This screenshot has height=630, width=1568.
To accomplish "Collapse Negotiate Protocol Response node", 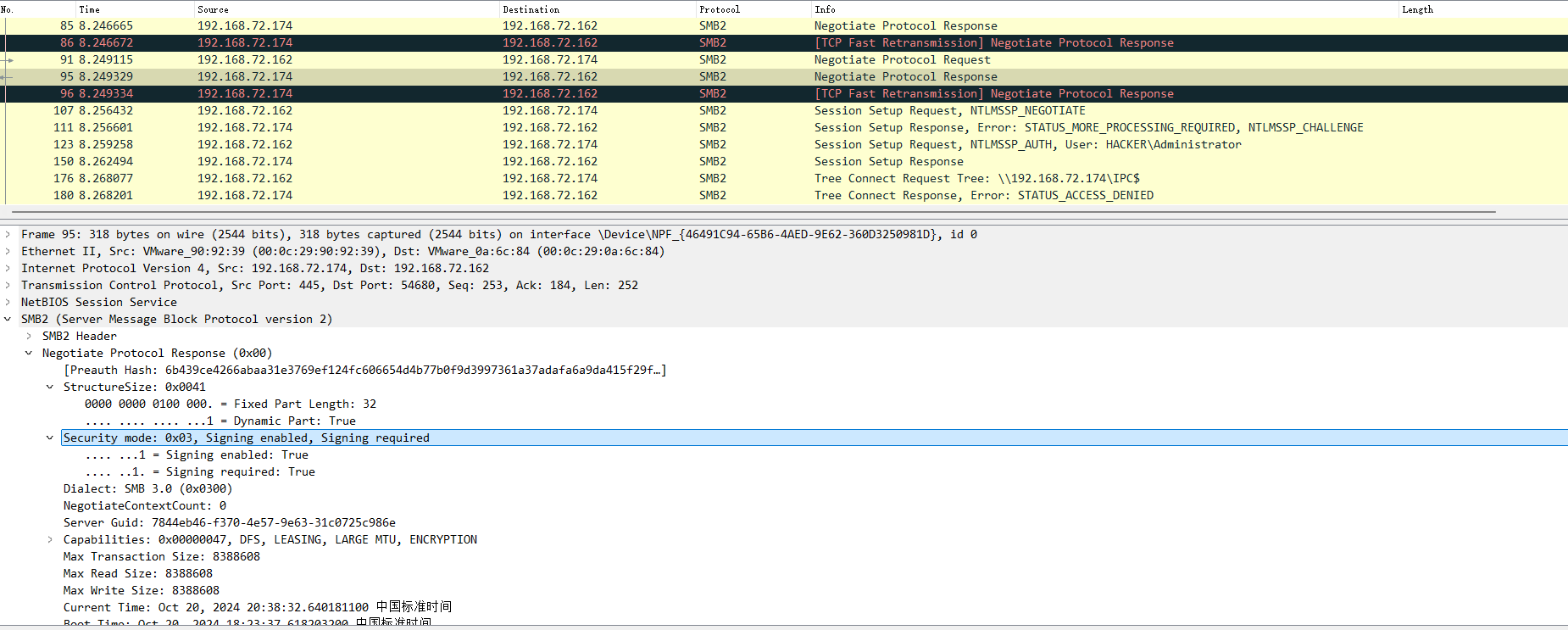I will [x=29, y=354].
